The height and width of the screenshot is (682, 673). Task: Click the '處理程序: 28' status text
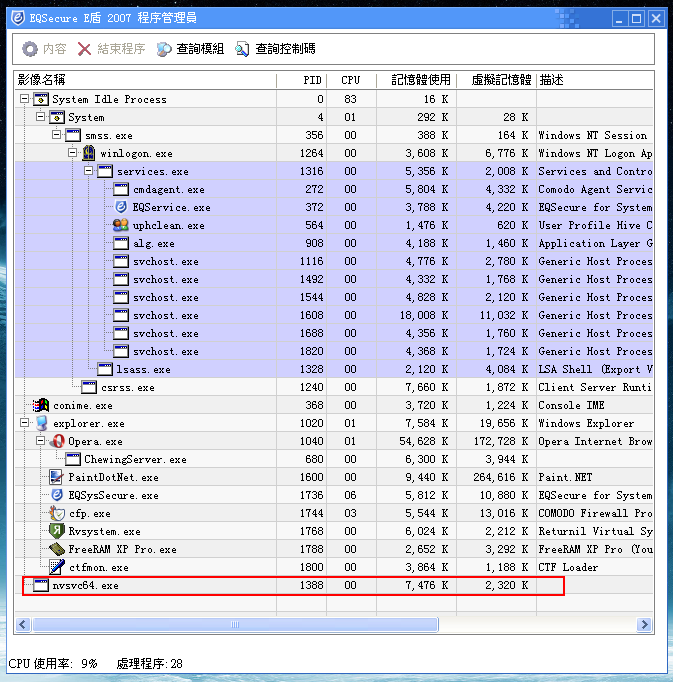click(x=149, y=663)
